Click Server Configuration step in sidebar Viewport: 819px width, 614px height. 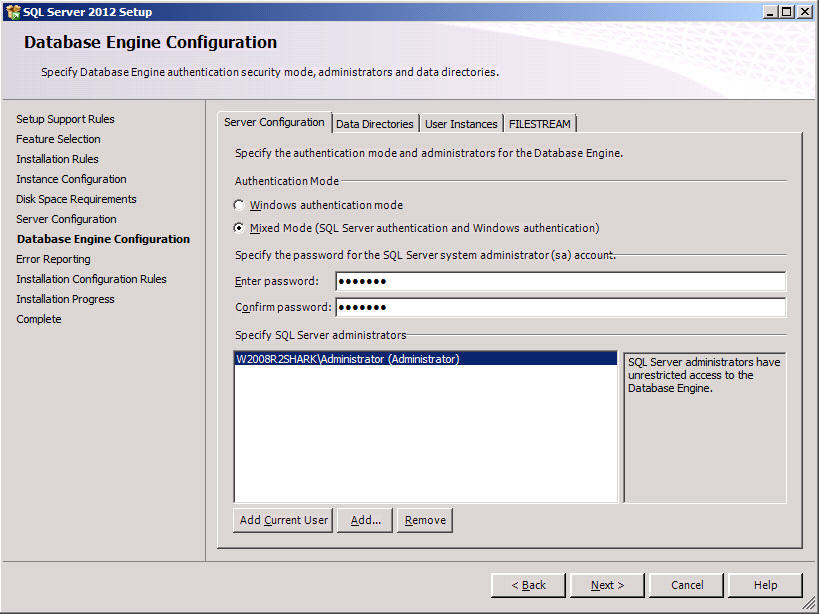(66, 219)
